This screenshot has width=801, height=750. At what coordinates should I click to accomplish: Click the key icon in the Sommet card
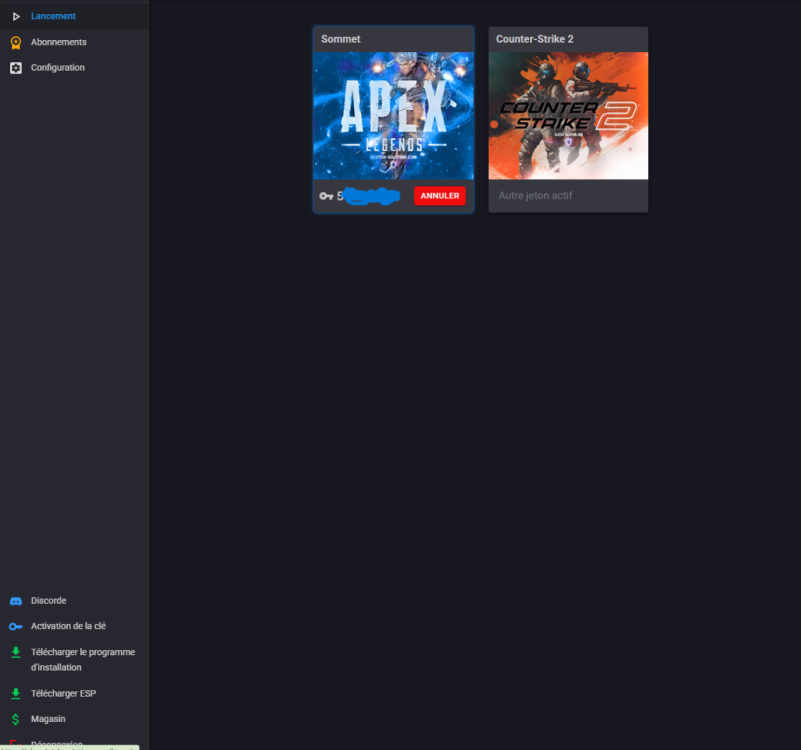pos(326,196)
